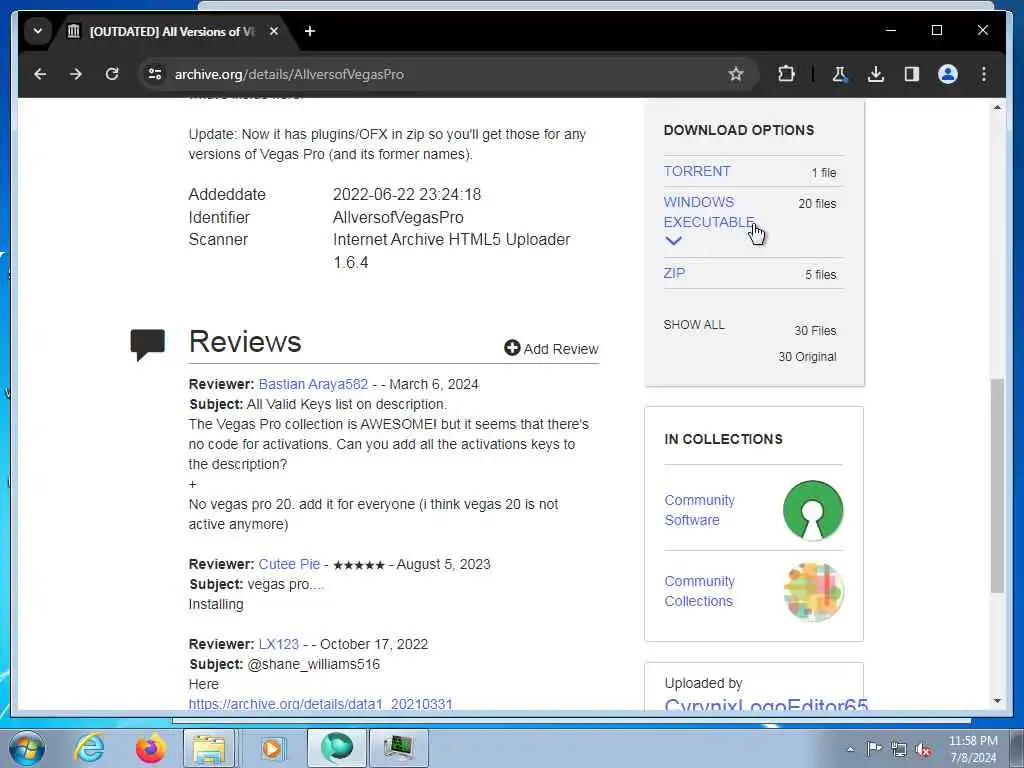Screen dimensions: 1024x768
Task: Open the Chrome three-dot menu
Action: click(x=984, y=74)
